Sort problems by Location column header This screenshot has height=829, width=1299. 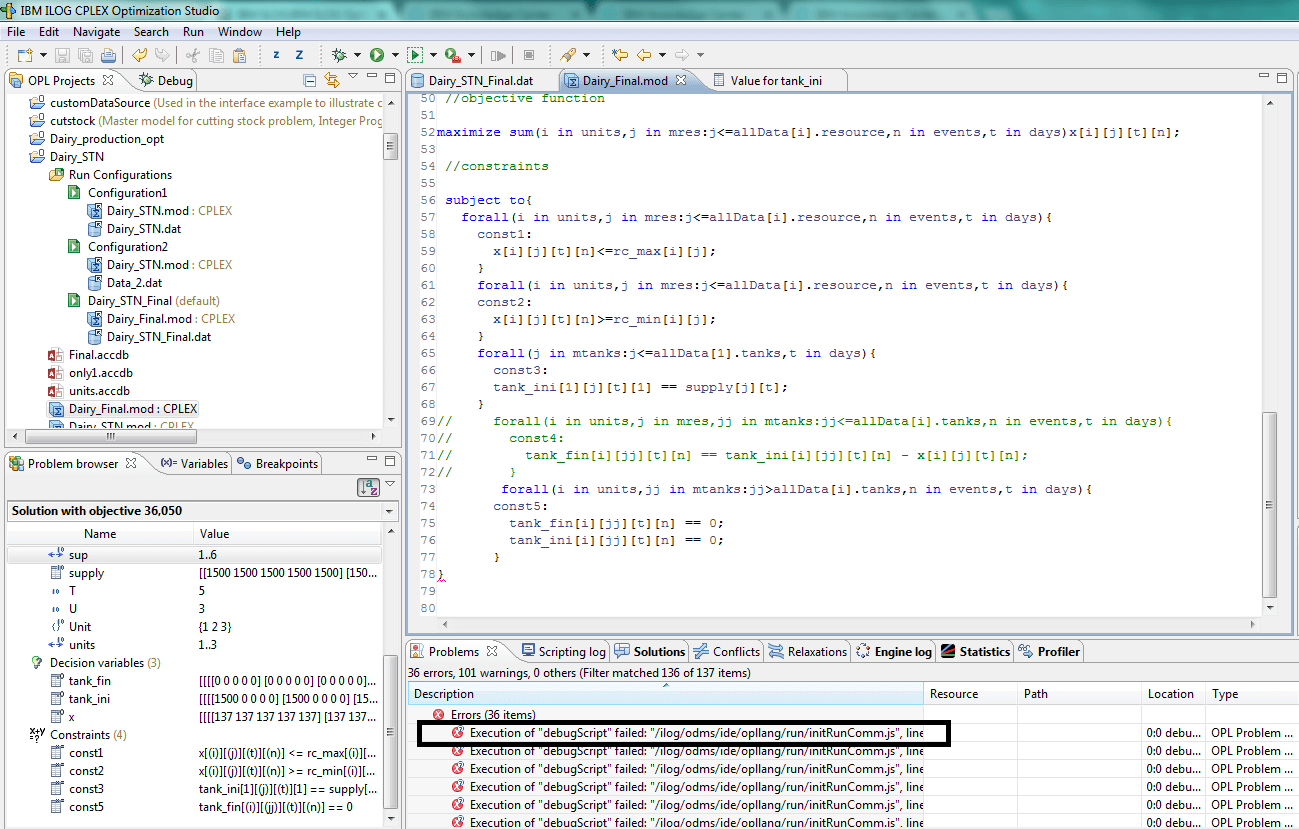[x=1173, y=693]
